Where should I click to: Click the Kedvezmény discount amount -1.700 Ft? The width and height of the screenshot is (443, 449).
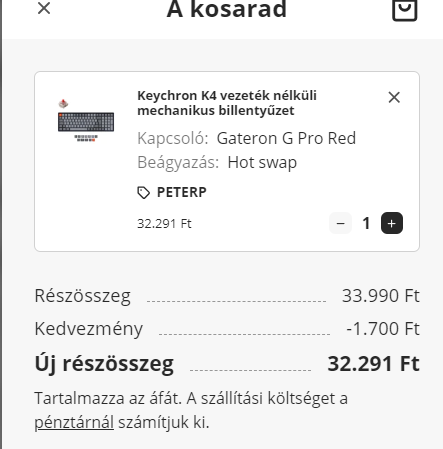[383, 329]
